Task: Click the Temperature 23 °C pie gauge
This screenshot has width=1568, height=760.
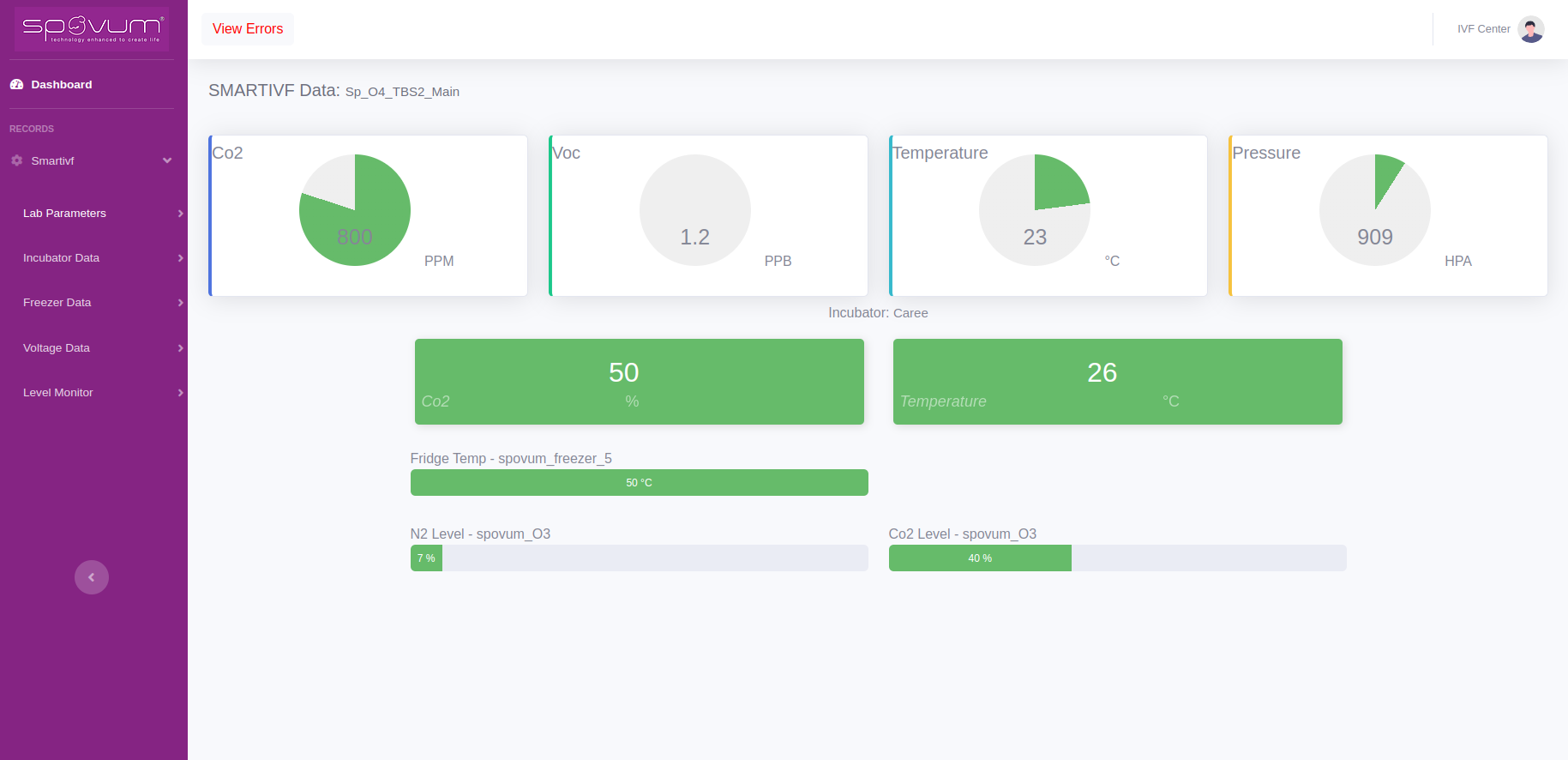Action: point(1035,210)
